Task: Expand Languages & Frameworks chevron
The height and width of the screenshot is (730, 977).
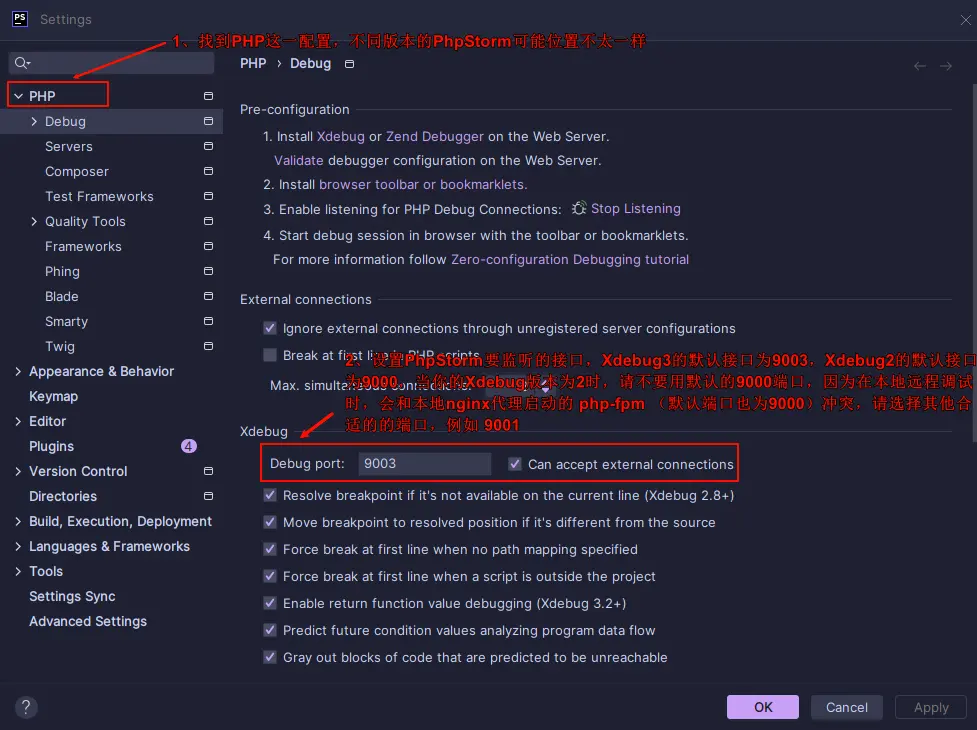Action: click(x=18, y=546)
